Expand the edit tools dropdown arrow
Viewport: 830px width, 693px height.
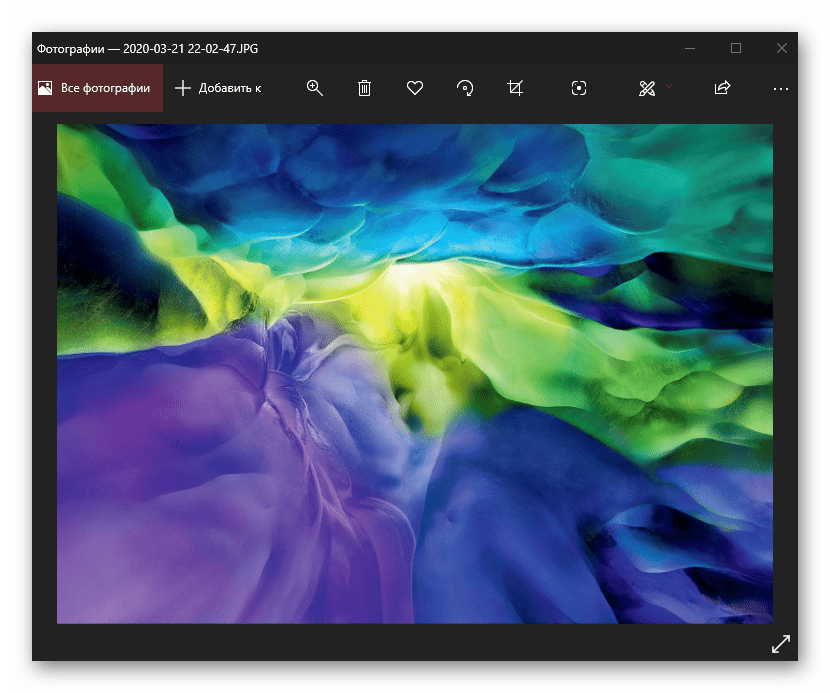pos(669,86)
